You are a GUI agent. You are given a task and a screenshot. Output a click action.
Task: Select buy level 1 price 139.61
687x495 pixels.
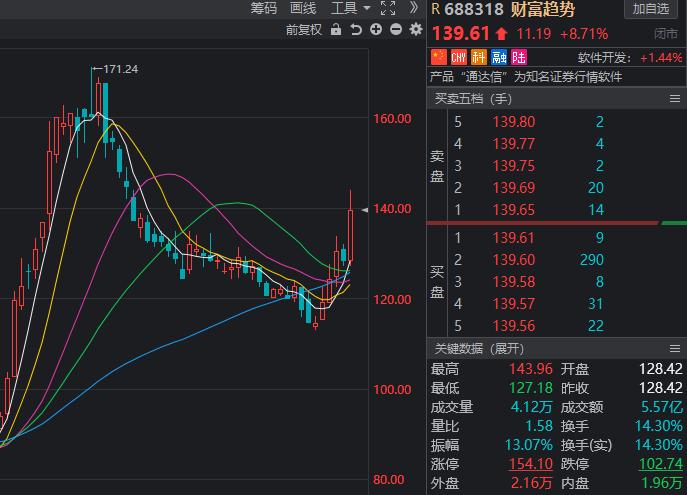pos(514,238)
